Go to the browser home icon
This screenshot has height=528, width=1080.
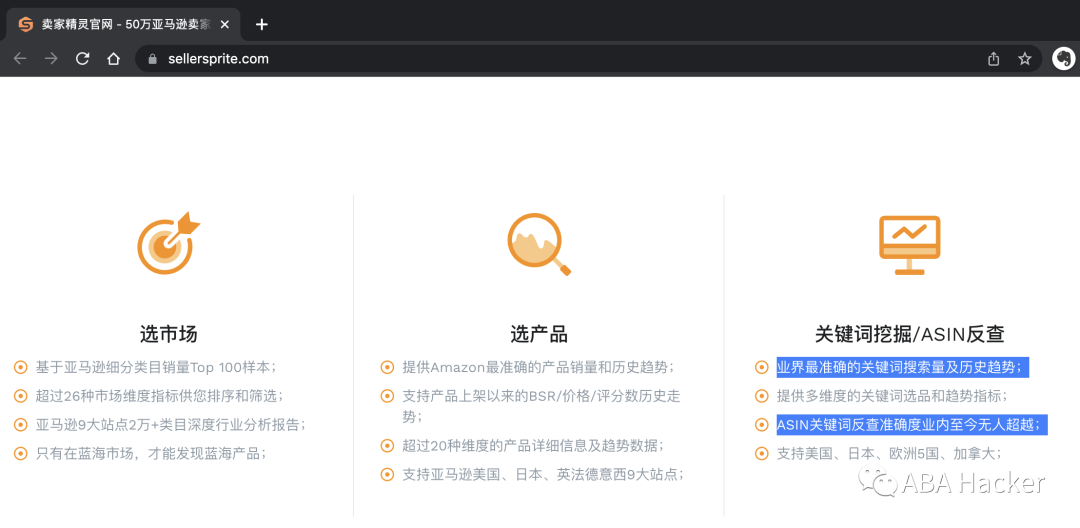pos(114,59)
